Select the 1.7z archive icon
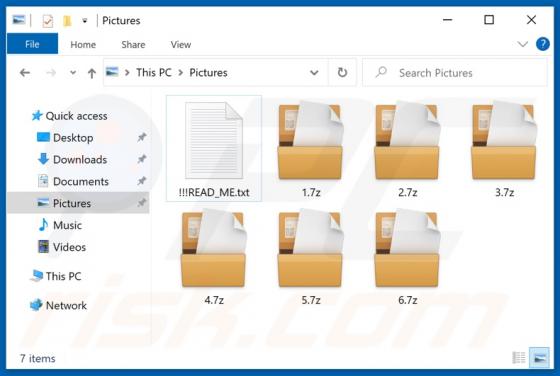 [x=311, y=140]
